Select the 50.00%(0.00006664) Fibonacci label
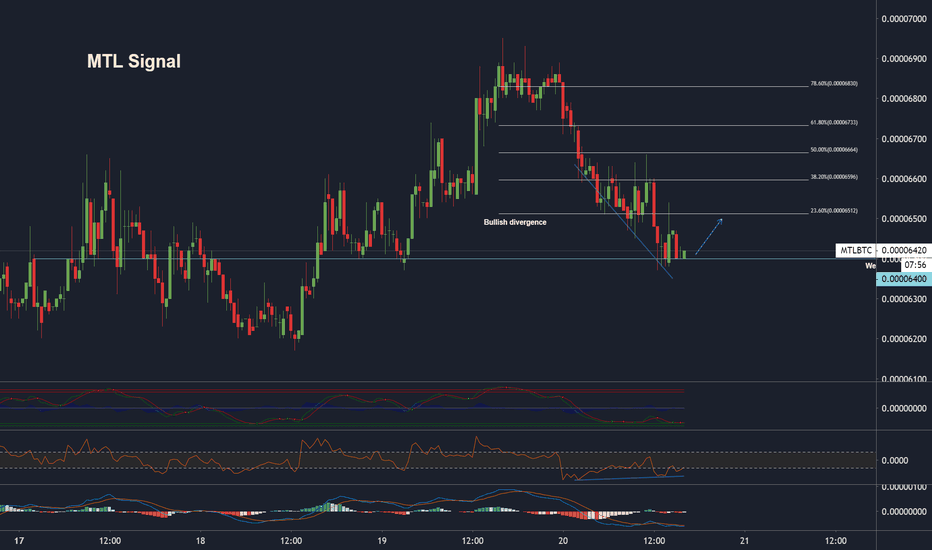The height and width of the screenshot is (550, 932). coord(833,150)
